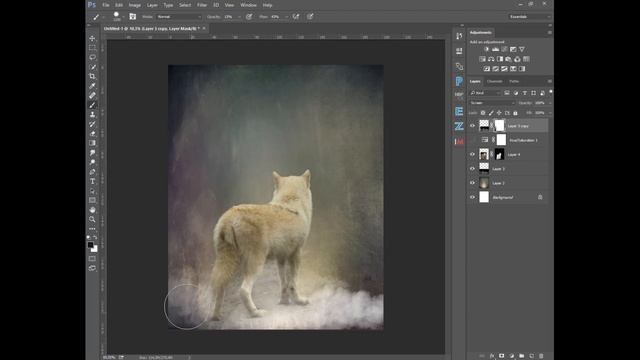Toggle pressure for size icon

[x=310, y=17]
